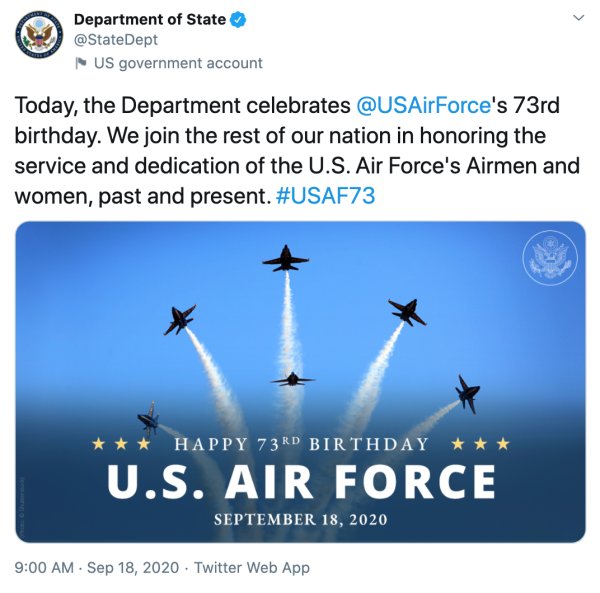Image resolution: width=600 pixels, height=593 pixels.
Task: Click the "September 18, 2020" caption in the image
Action: [x=300, y=520]
